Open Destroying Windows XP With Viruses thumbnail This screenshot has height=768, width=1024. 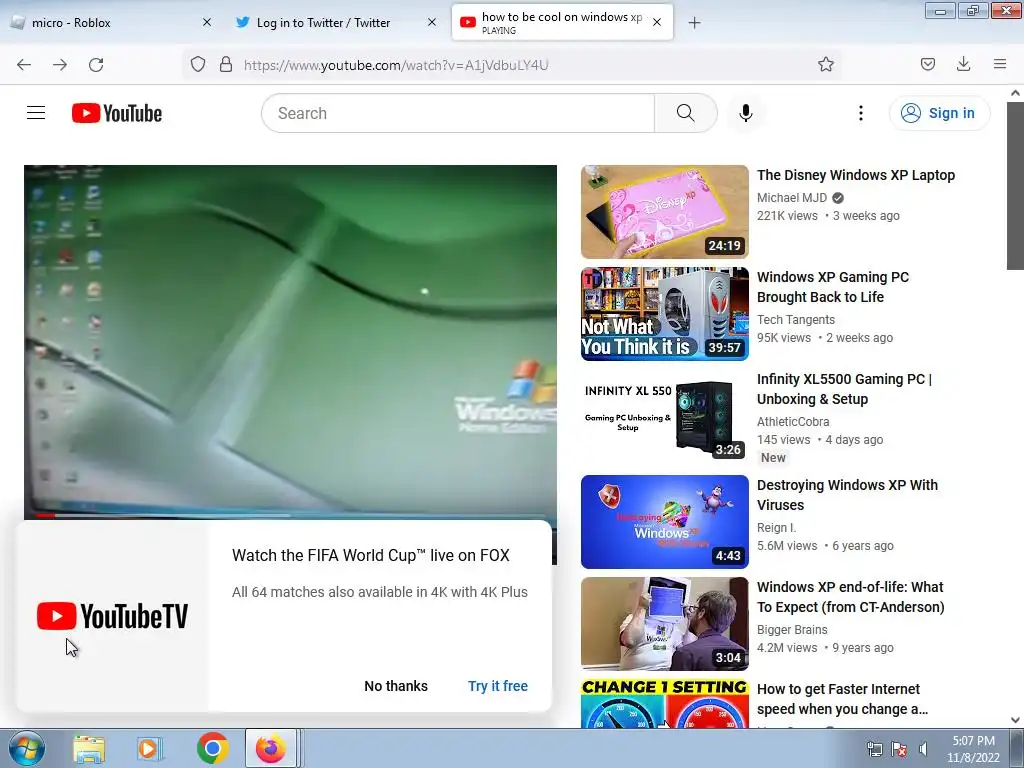pos(665,522)
